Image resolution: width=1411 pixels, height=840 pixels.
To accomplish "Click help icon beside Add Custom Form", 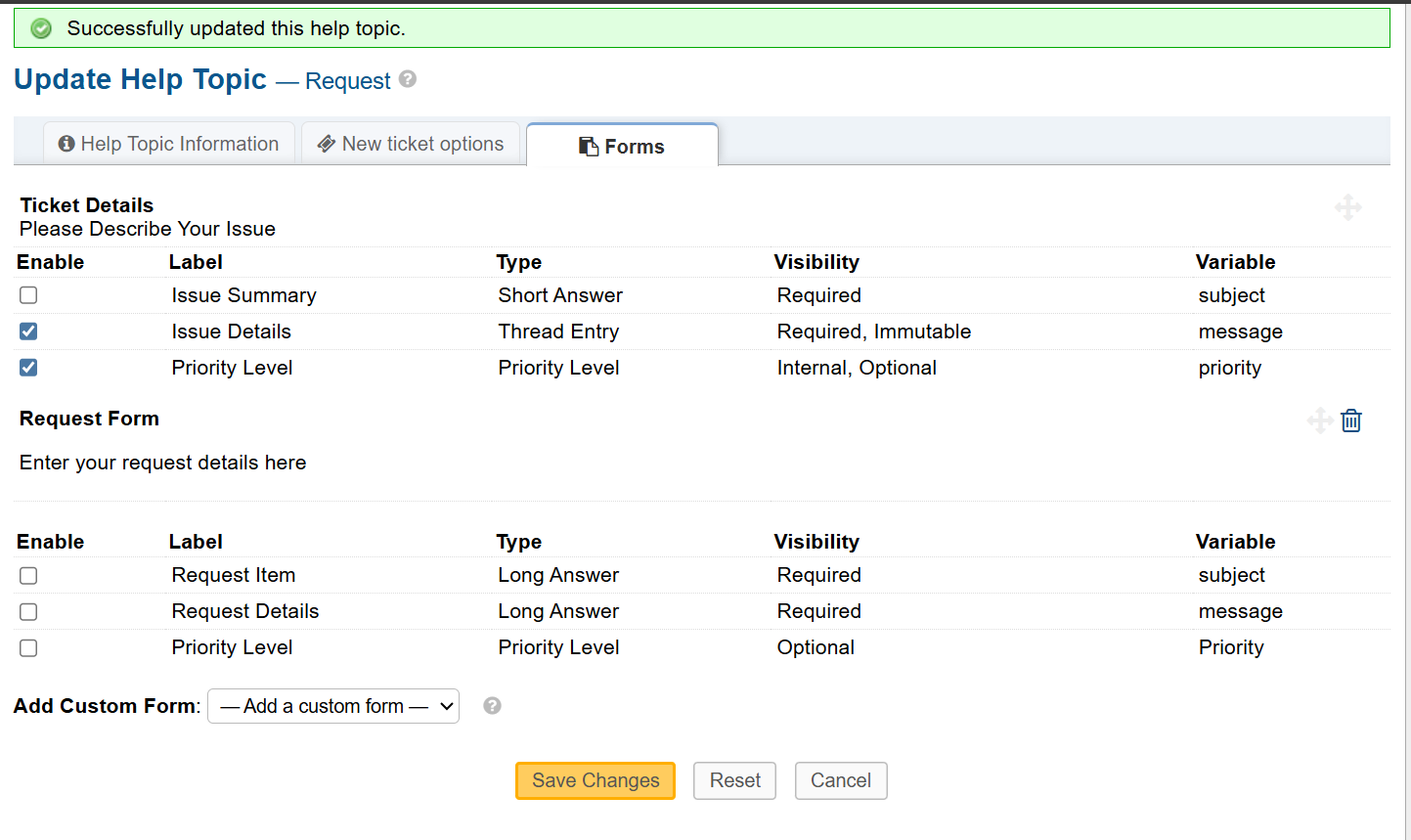I will point(492,706).
